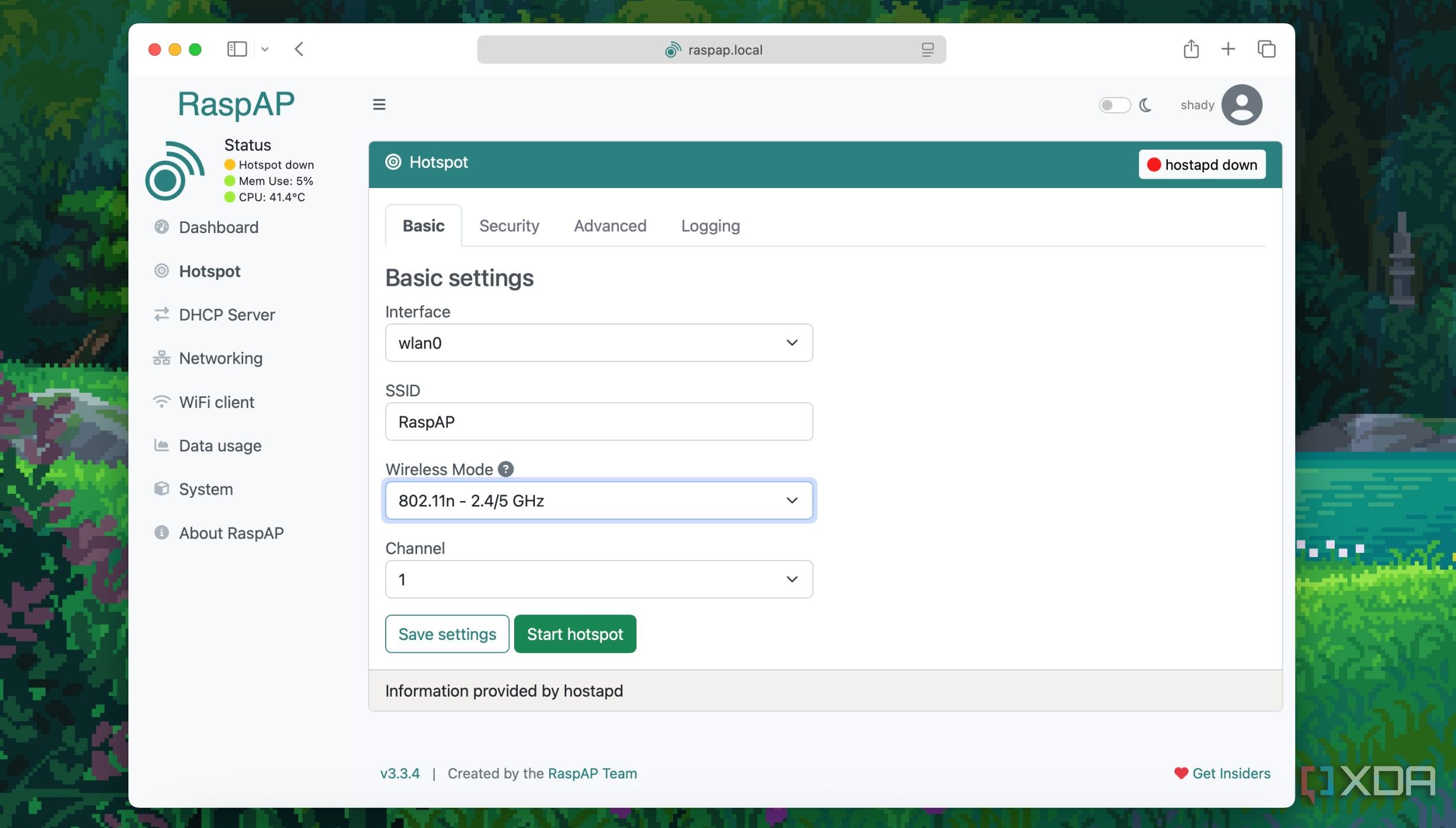The image size is (1456, 828).
Task: Show tab overview icon in Safari
Action: 1266,49
